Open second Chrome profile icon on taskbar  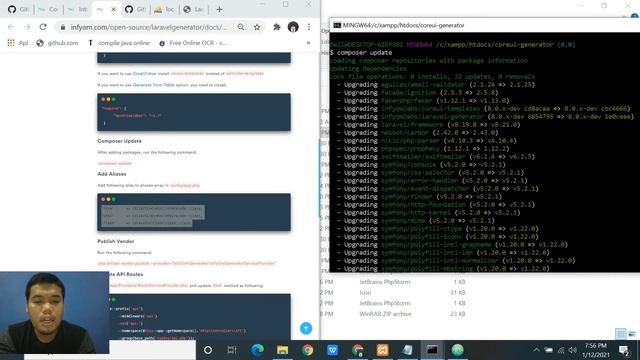(358, 350)
